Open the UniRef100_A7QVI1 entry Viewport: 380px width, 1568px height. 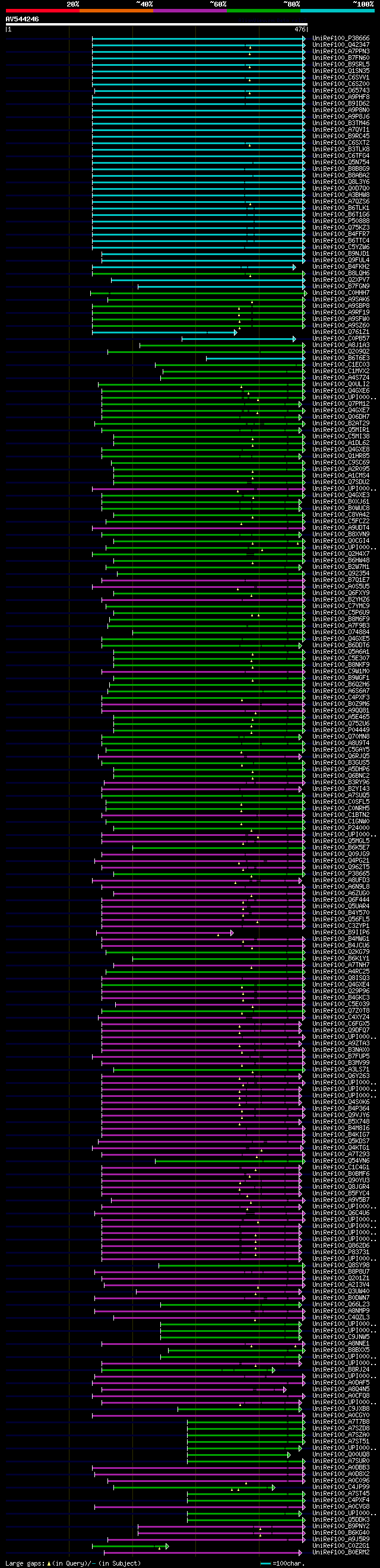coord(341,130)
